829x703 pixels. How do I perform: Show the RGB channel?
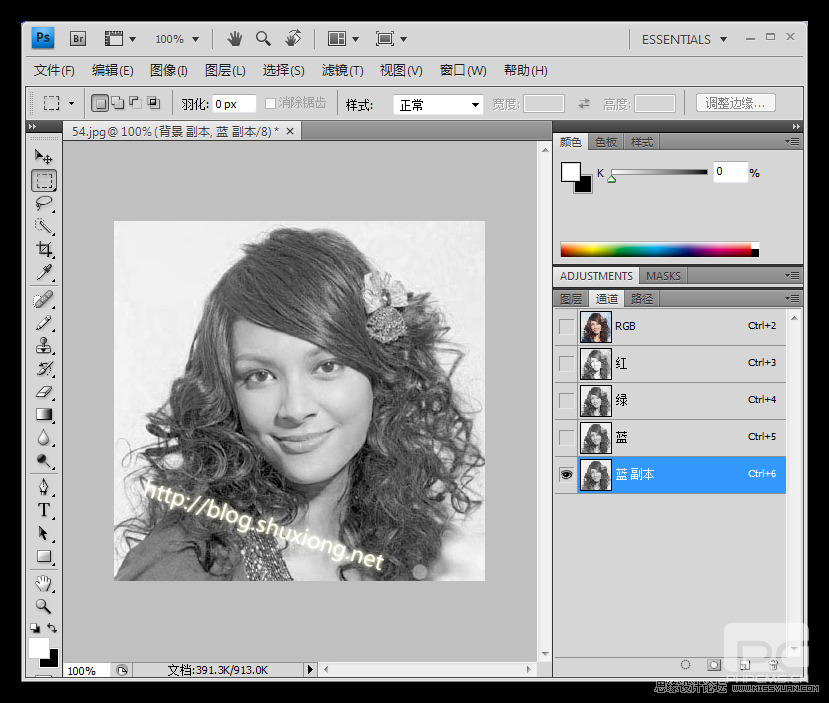point(566,327)
